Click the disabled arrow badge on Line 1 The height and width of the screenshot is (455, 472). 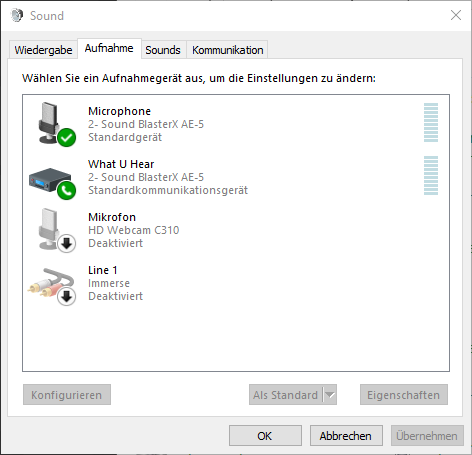coord(67,296)
